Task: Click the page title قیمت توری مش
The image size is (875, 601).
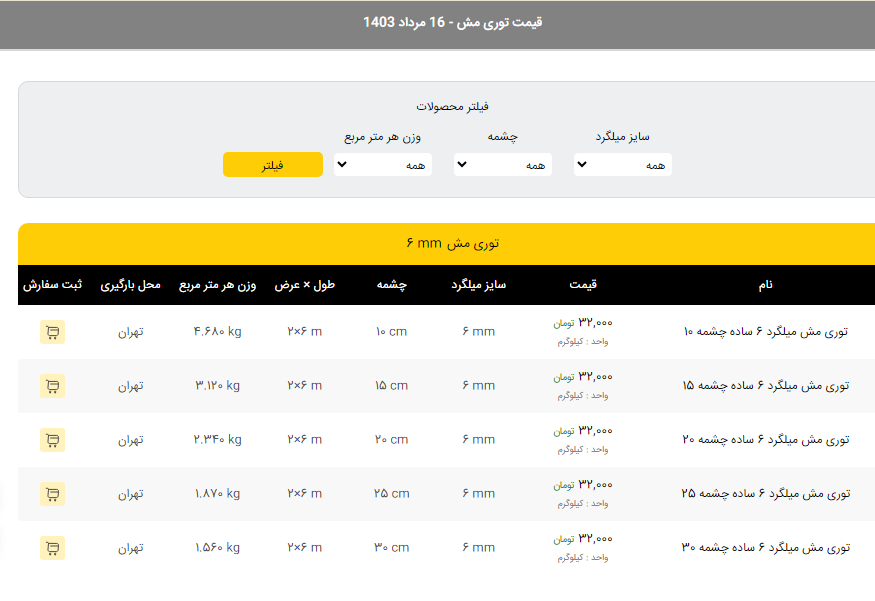Action: (453, 22)
